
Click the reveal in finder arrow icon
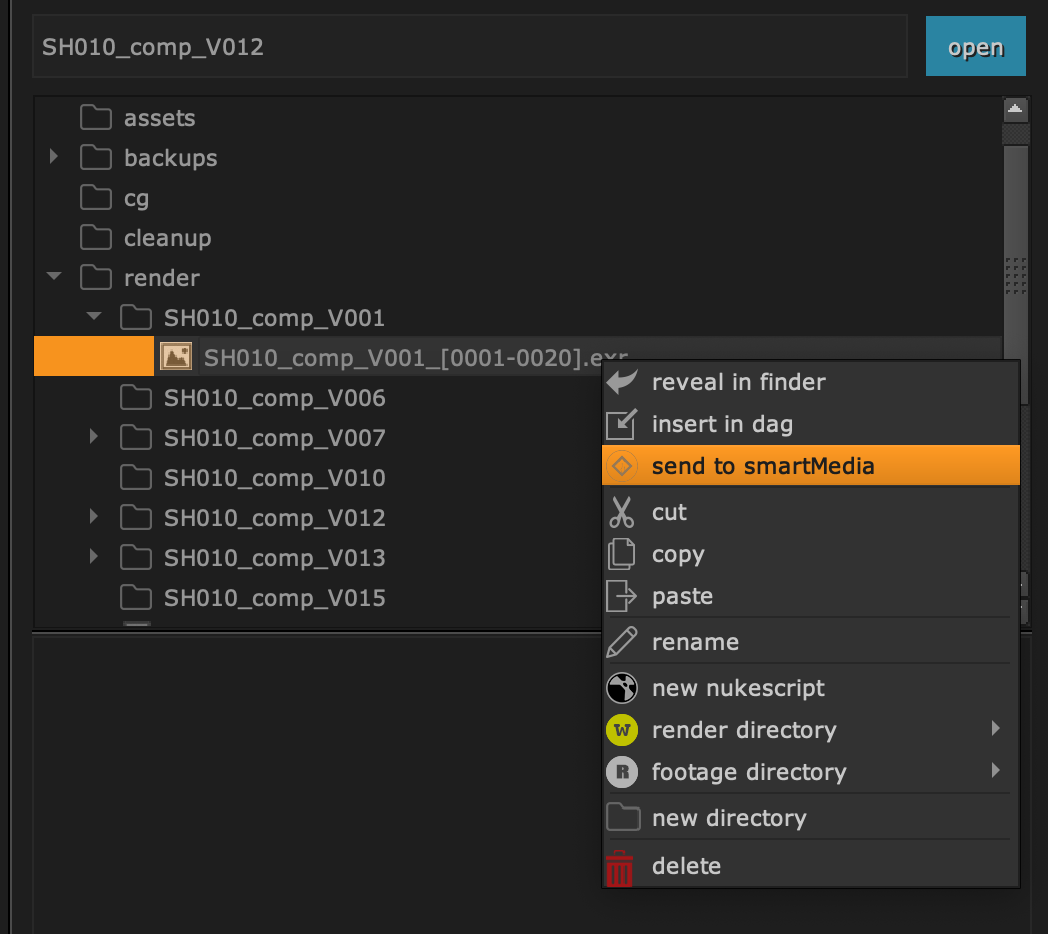(x=622, y=382)
